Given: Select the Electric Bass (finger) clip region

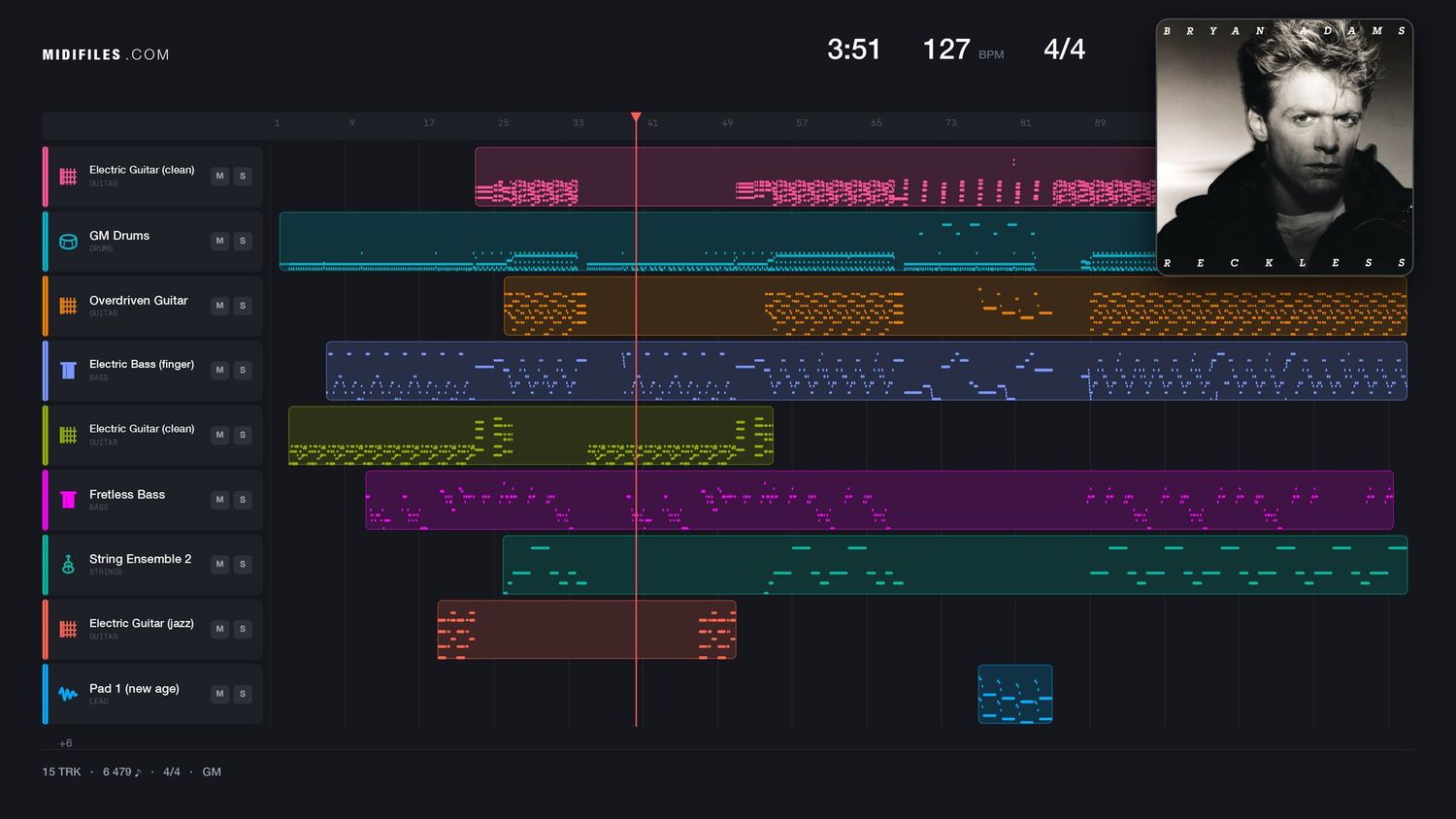Looking at the screenshot, I should (x=867, y=371).
